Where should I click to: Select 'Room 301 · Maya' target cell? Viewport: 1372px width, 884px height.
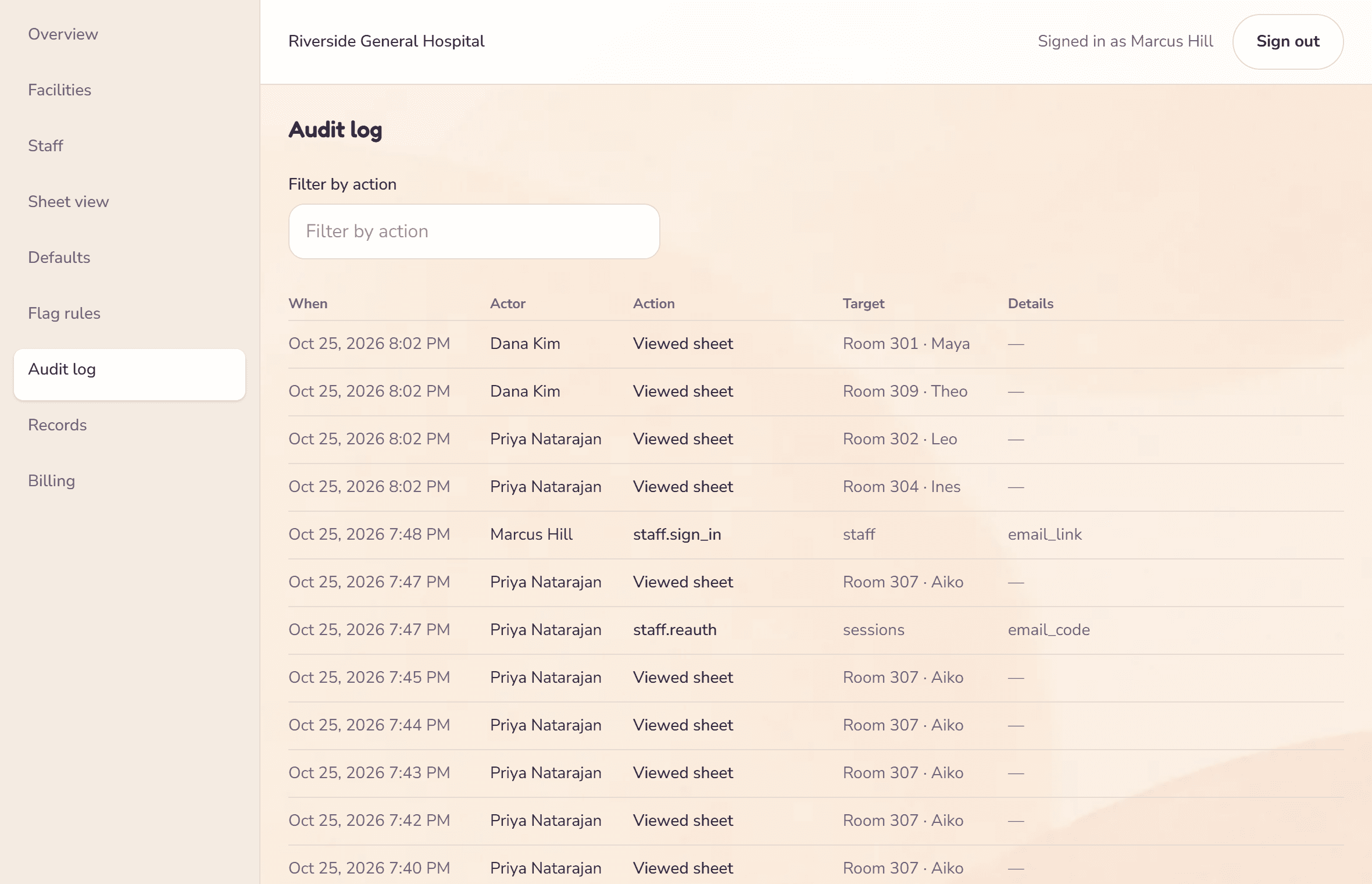pos(906,344)
